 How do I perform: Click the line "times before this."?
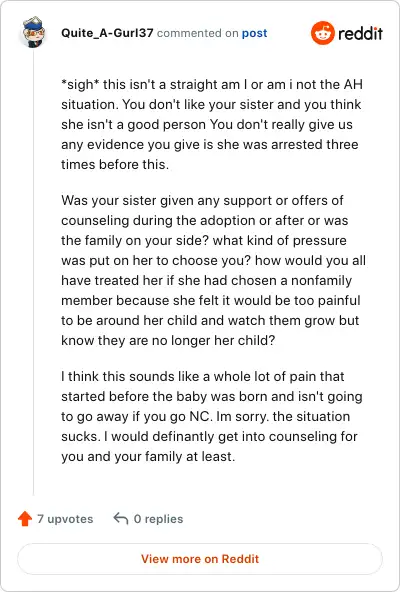coord(115,165)
